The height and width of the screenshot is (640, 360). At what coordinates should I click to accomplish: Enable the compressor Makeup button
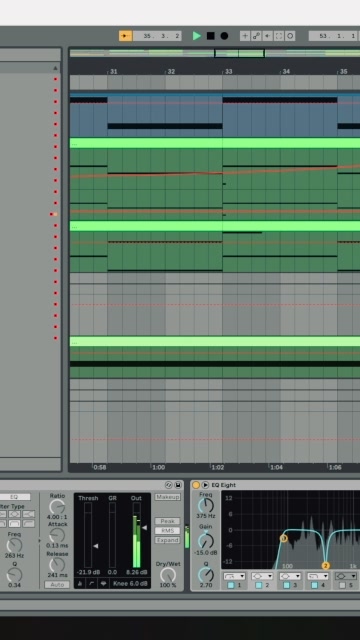[167, 497]
